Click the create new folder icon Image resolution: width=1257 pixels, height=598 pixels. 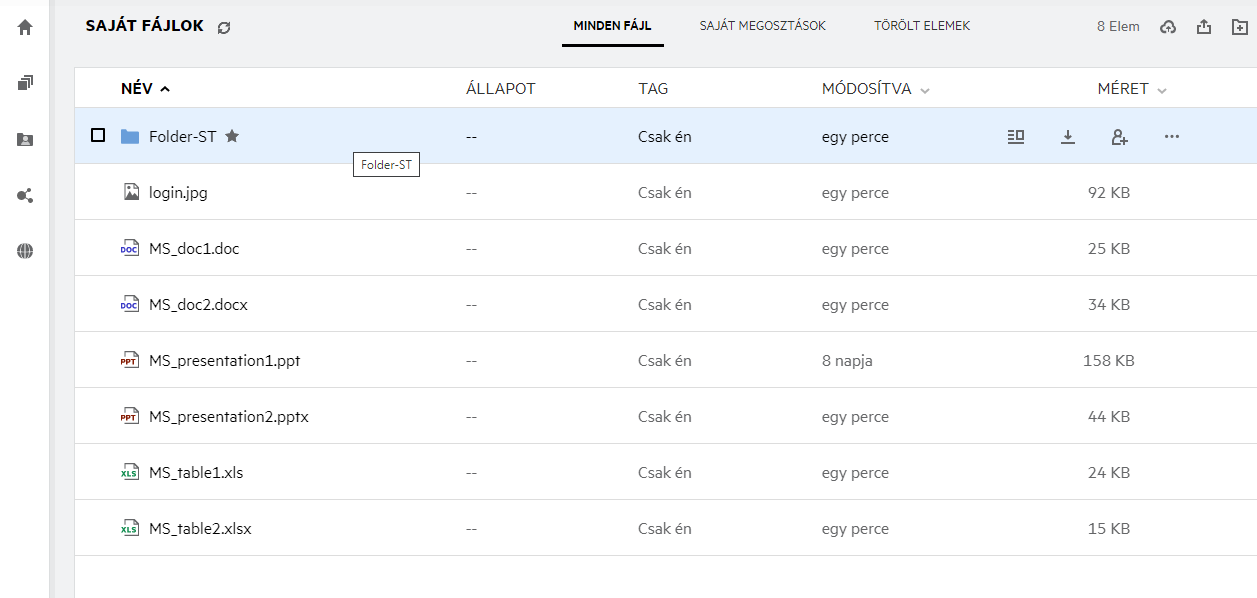(x=1240, y=27)
